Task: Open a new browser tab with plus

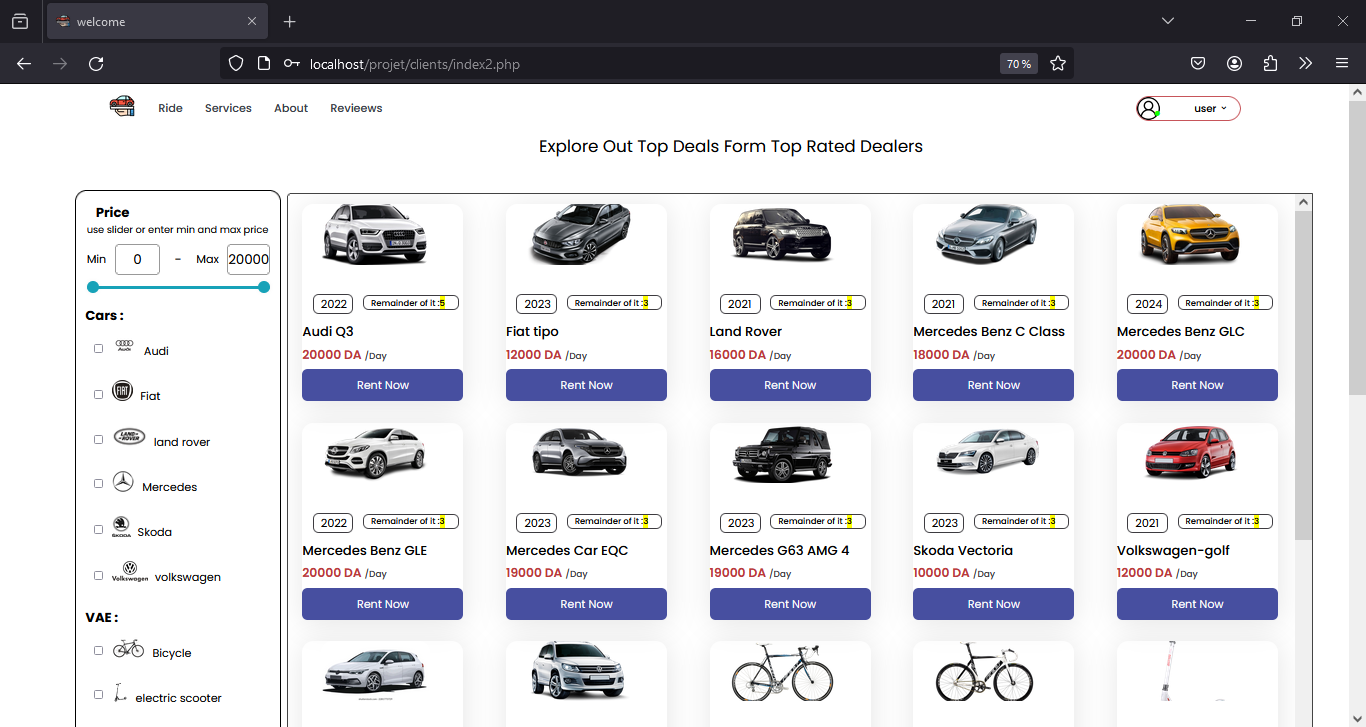Action: (x=290, y=21)
